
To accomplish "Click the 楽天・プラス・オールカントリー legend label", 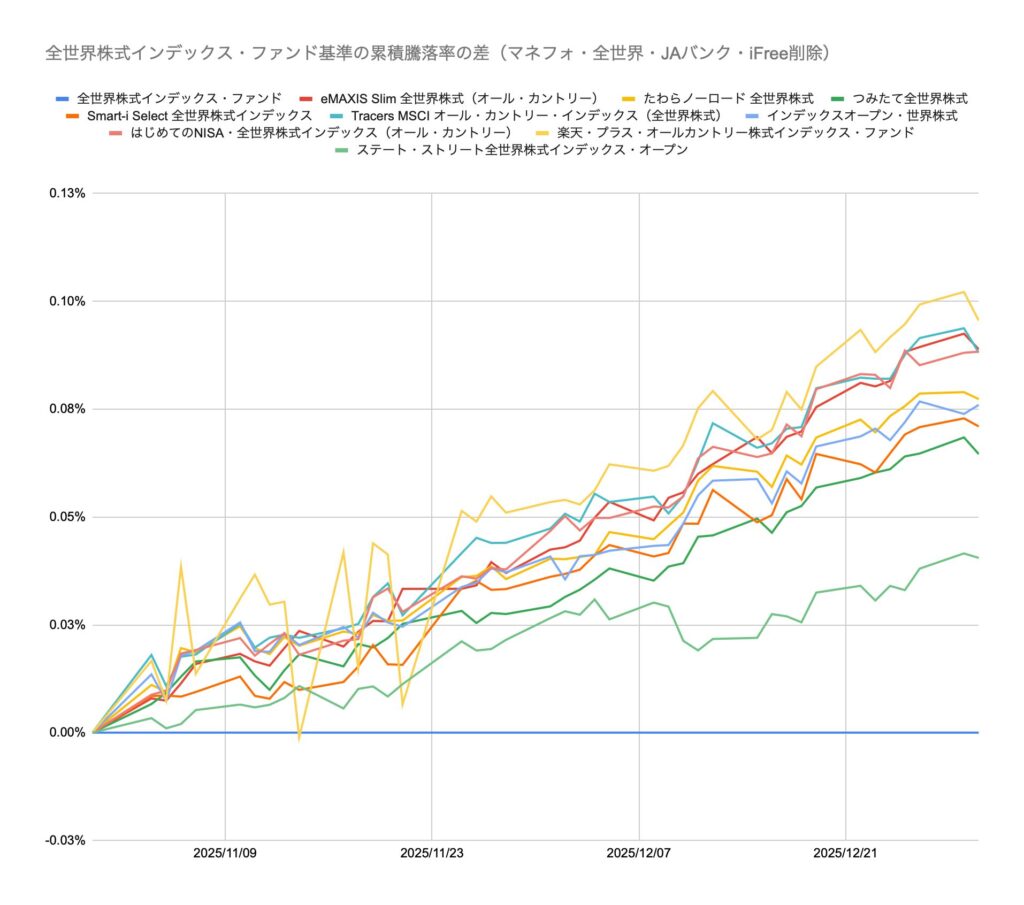I will (x=735, y=133).
